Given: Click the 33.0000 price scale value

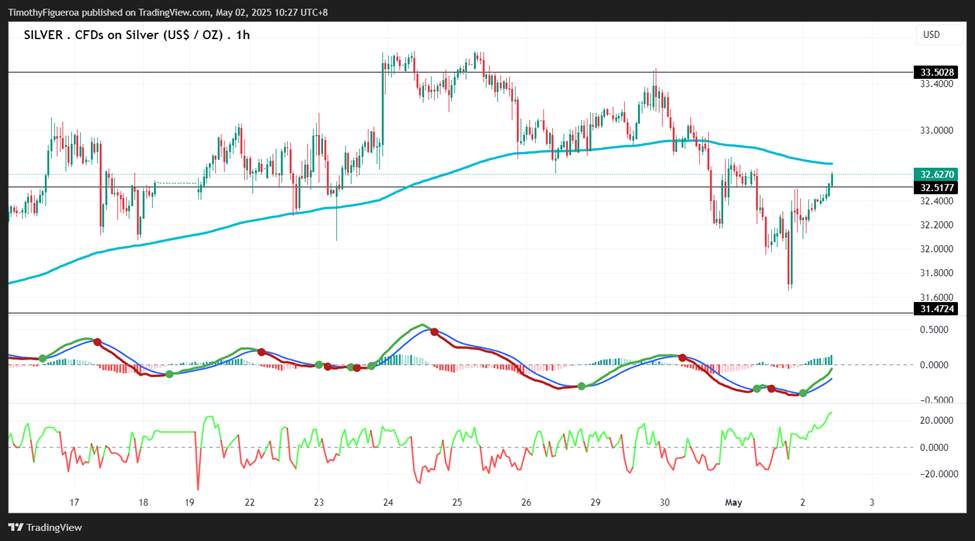Looking at the screenshot, I should [936, 131].
